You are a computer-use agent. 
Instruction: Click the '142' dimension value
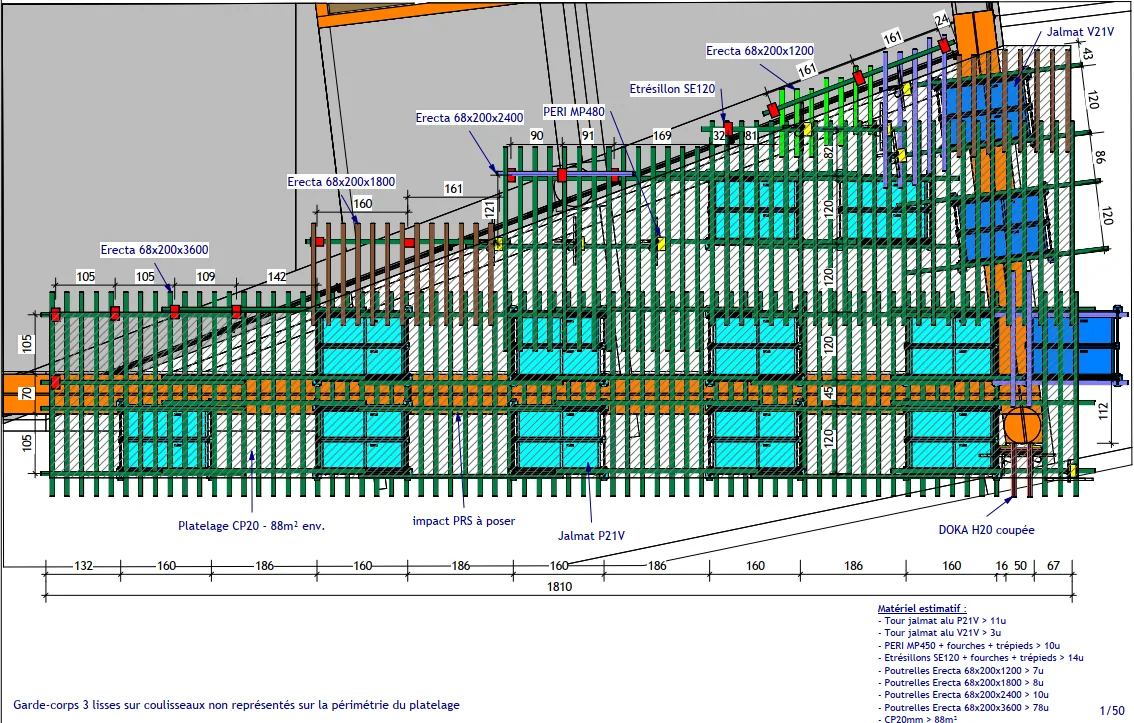277,276
